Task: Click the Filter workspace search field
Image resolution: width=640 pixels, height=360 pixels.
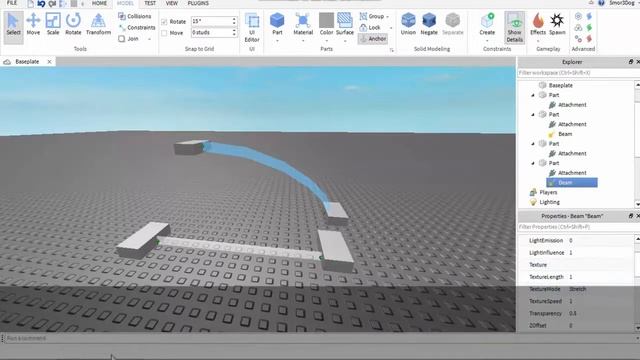Action: 576,73
